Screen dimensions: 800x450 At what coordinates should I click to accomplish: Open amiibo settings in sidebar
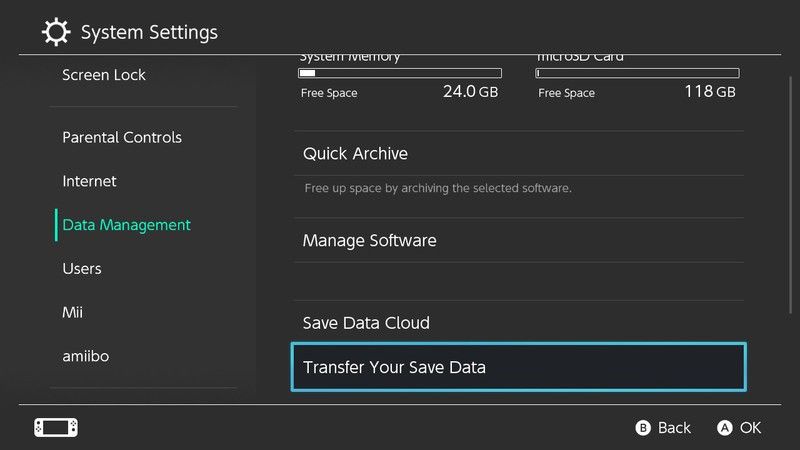pyautogui.click(x=85, y=356)
